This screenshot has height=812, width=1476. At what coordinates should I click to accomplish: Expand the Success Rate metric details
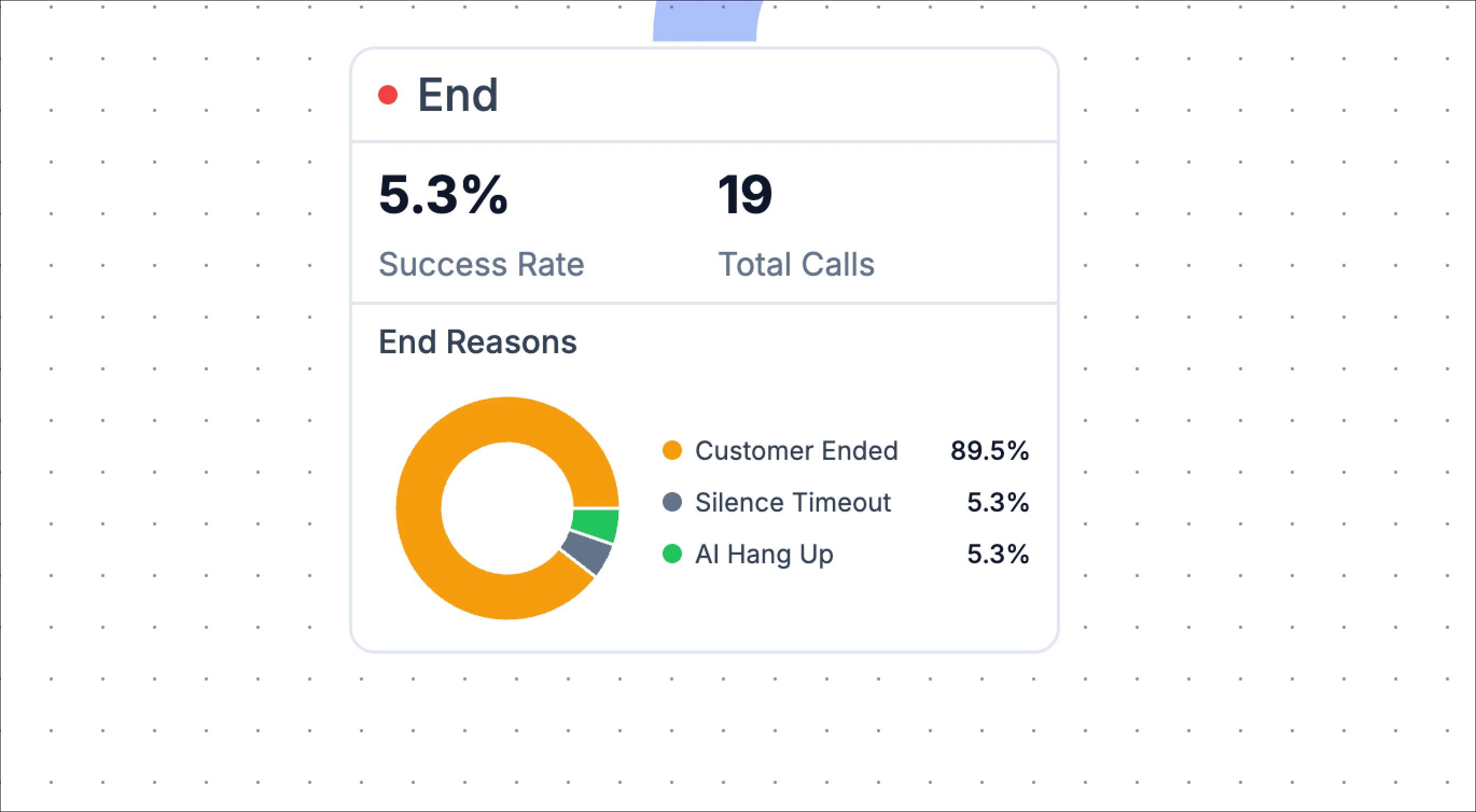pyautogui.click(x=481, y=264)
